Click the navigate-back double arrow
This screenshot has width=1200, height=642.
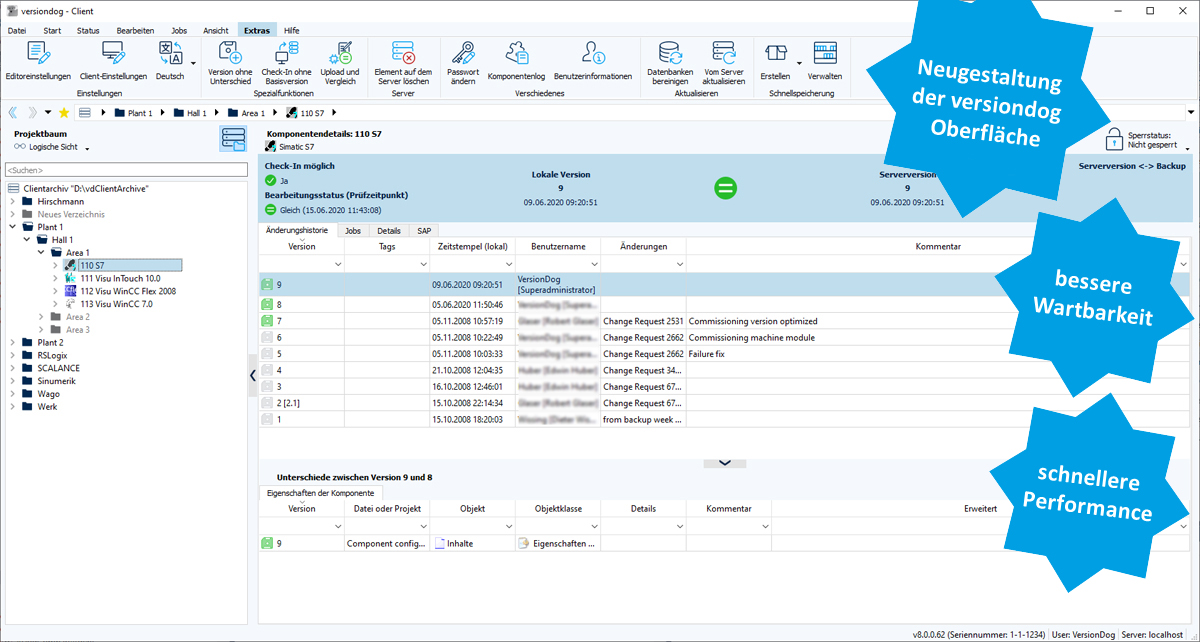coord(14,112)
